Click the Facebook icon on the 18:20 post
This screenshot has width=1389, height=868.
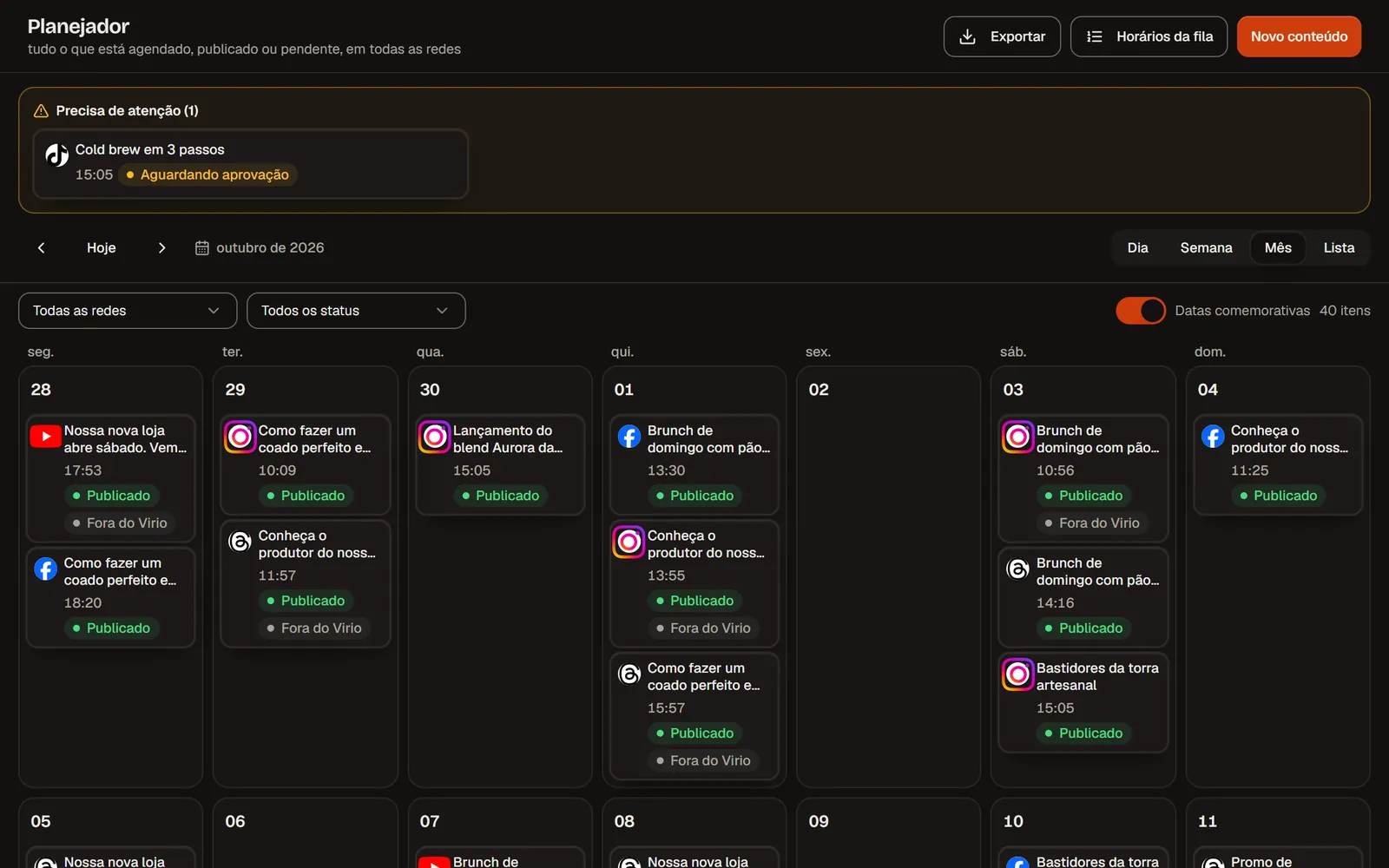click(x=45, y=569)
